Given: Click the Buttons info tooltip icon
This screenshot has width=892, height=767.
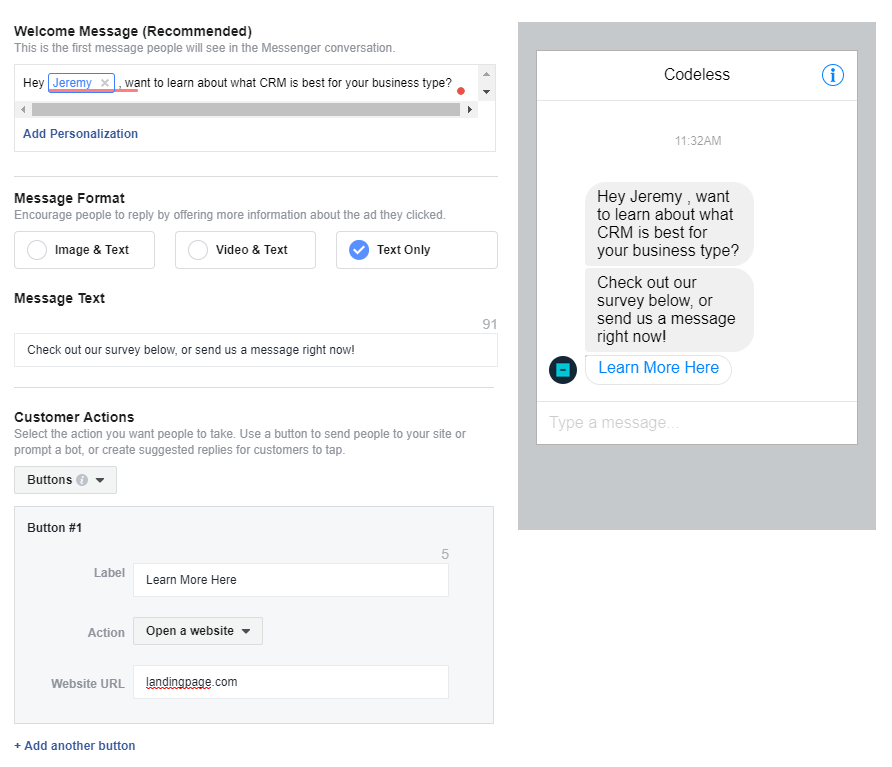Looking at the screenshot, I should pyautogui.click(x=82, y=480).
